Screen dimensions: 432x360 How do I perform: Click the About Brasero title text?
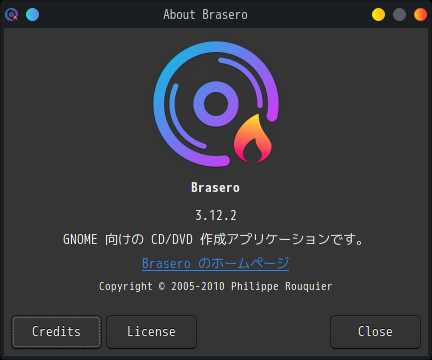pos(205,15)
